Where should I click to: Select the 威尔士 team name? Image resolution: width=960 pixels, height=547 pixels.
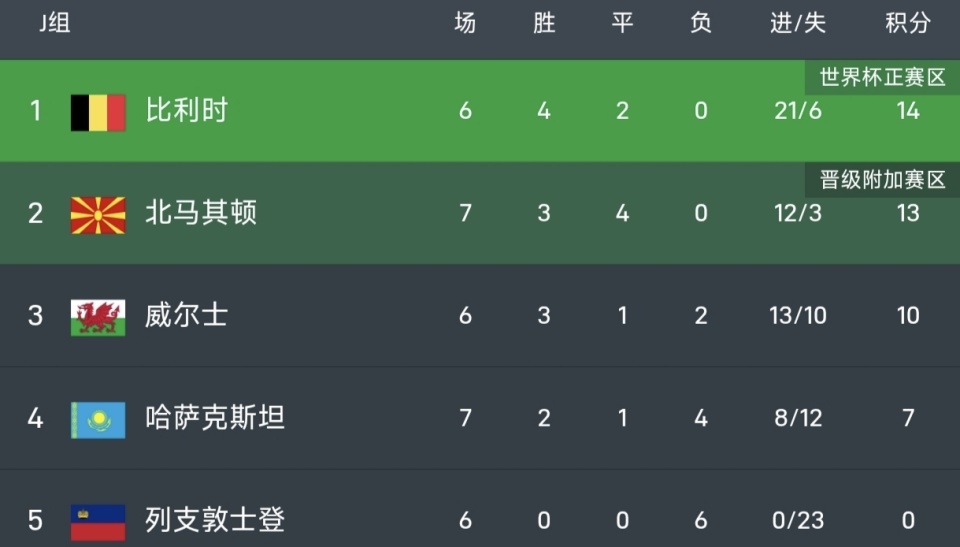pos(187,316)
